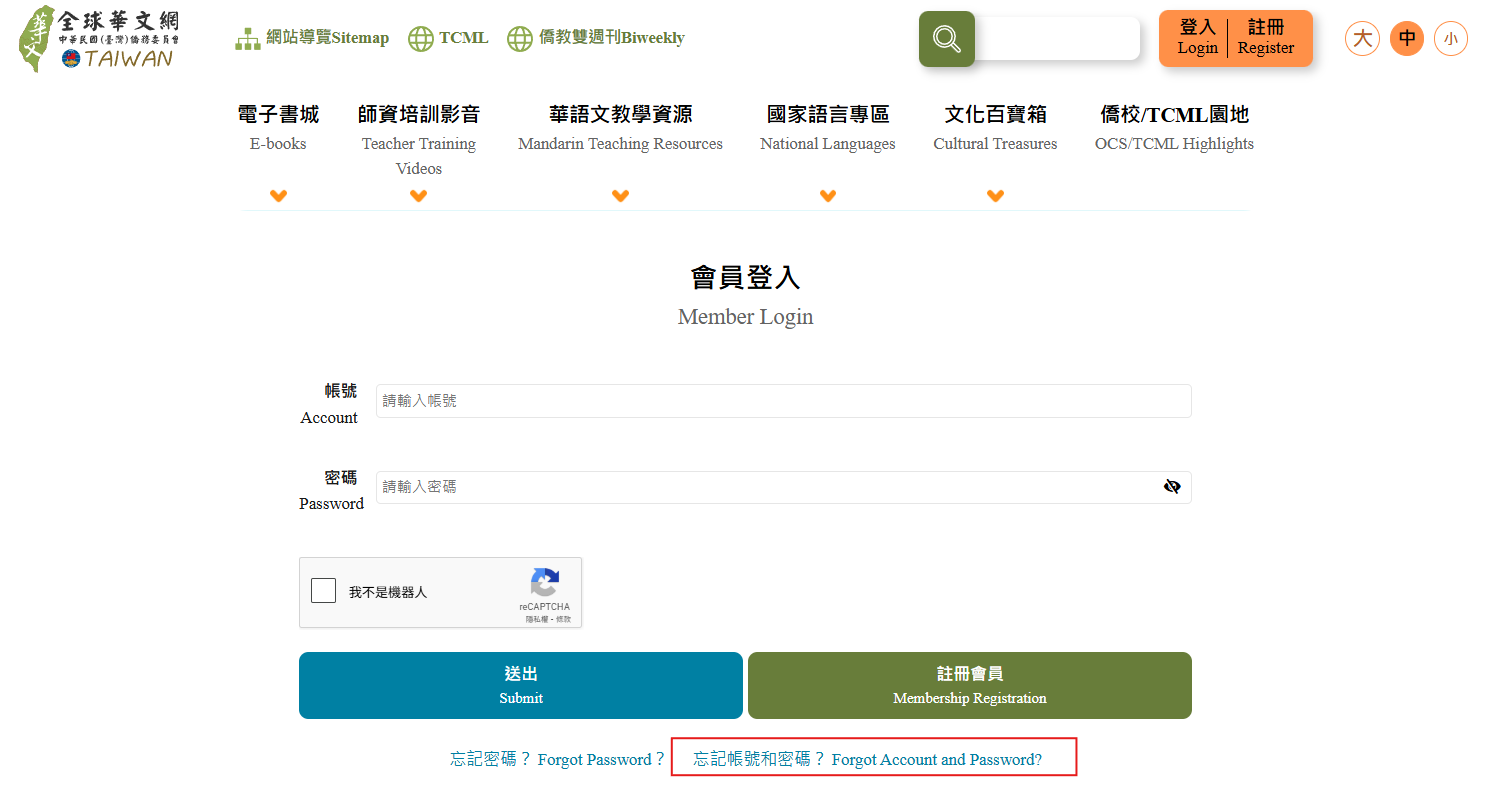Click the Membership Registration button
Screen dimensions: 1502x794
(969, 685)
